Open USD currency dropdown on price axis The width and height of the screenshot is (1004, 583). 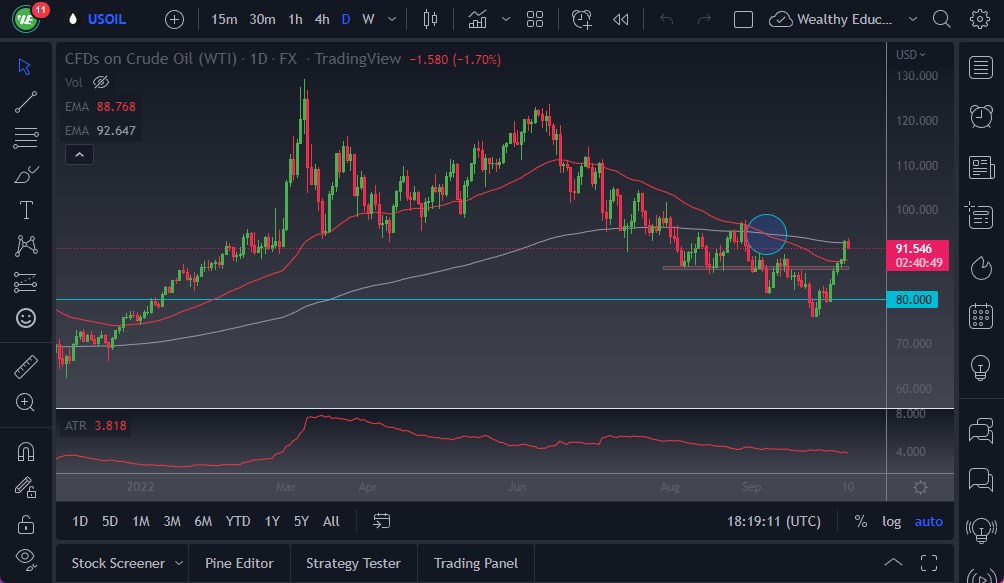[x=910, y=55]
